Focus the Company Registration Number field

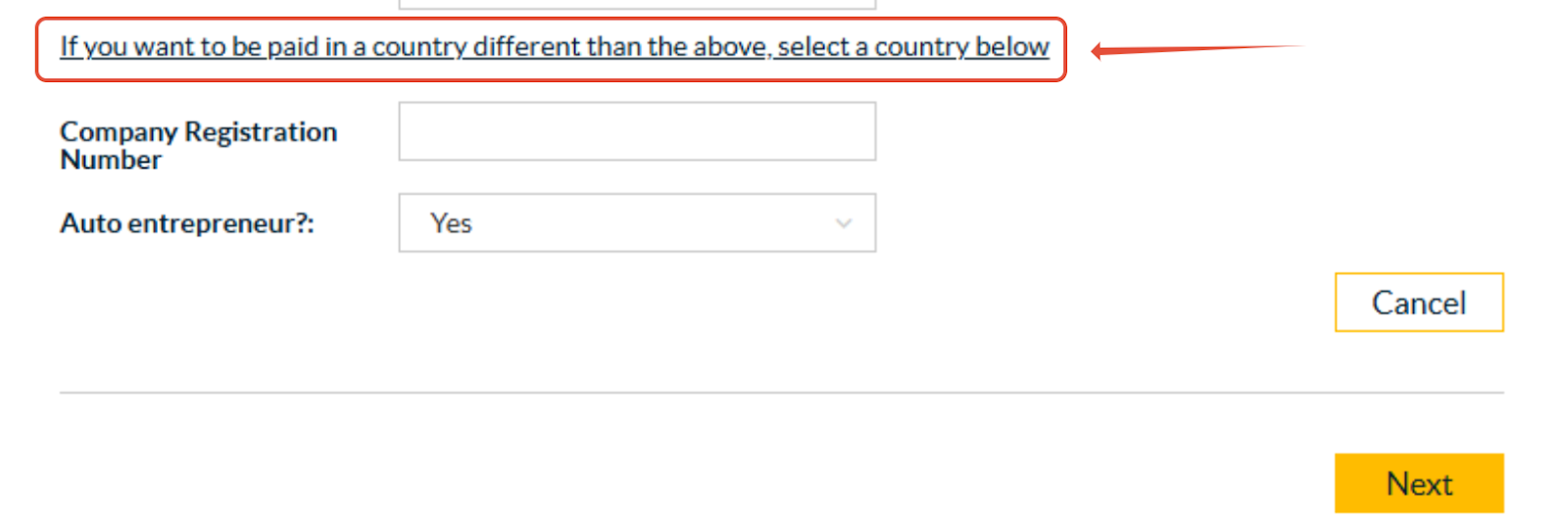coord(637,131)
